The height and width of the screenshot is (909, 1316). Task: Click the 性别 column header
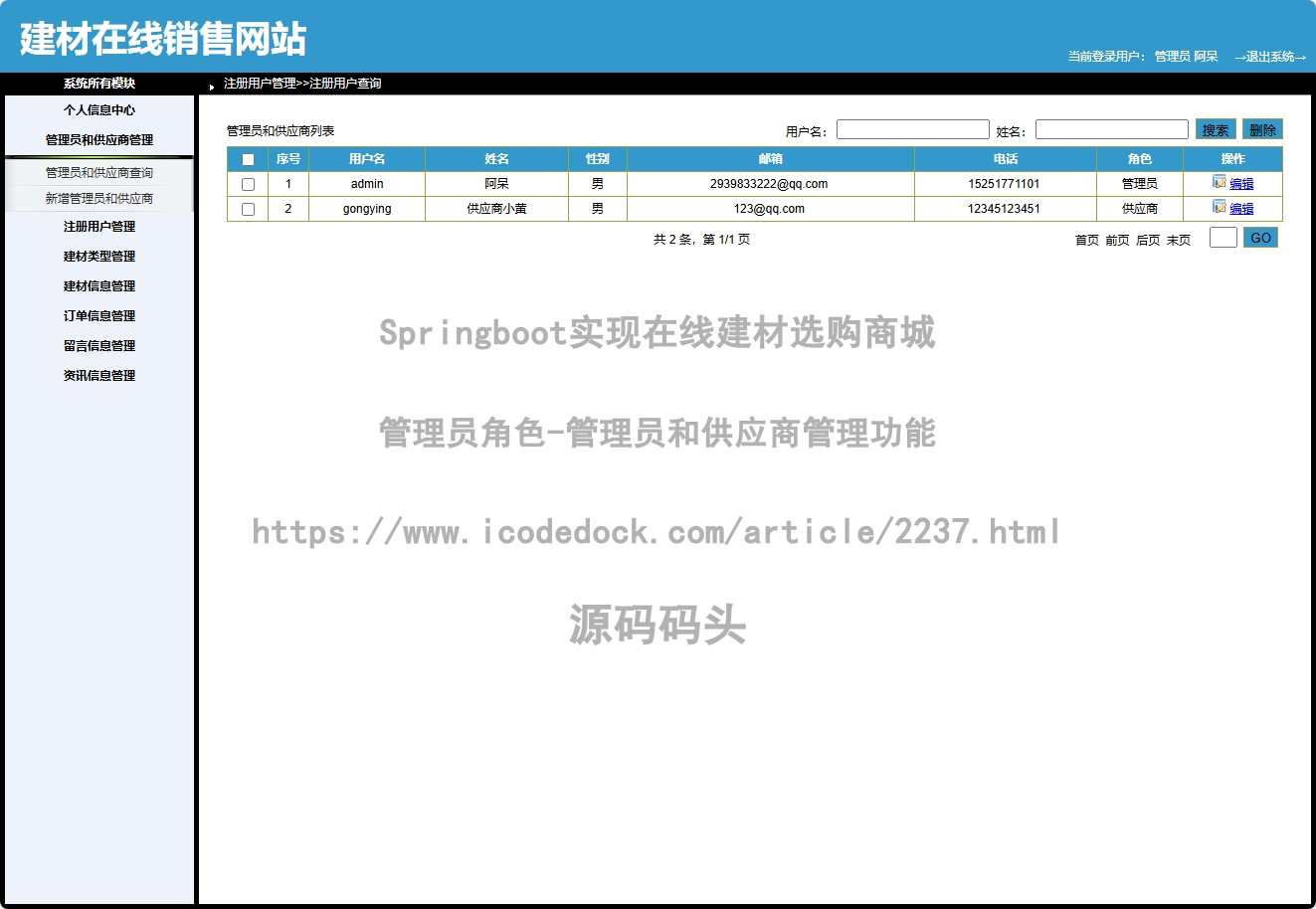(x=598, y=159)
